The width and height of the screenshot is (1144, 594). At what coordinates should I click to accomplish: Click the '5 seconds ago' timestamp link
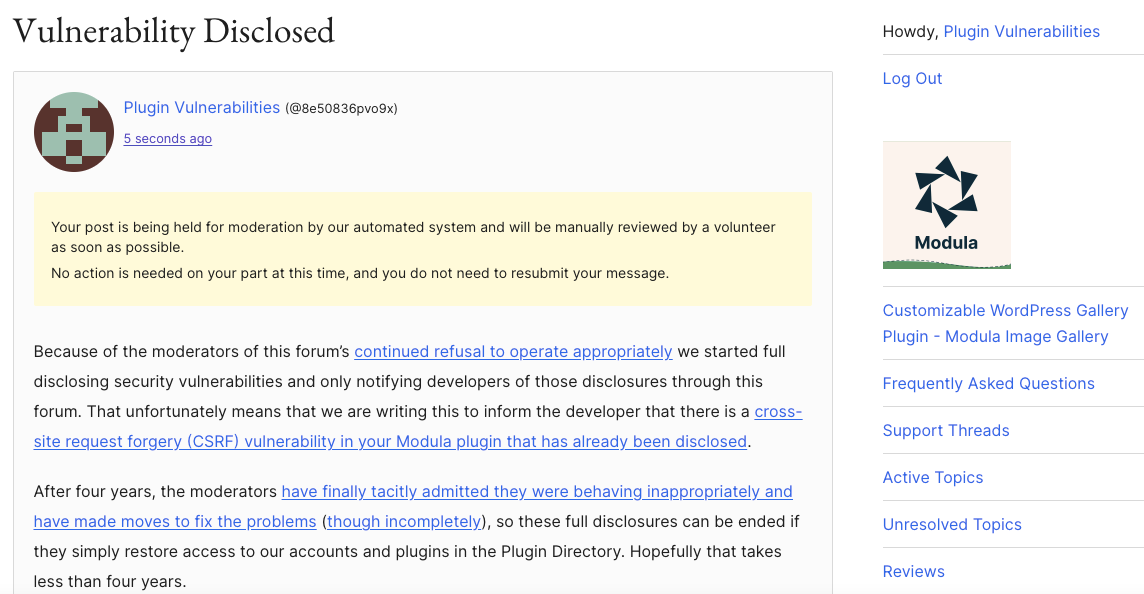(x=168, y=139)
